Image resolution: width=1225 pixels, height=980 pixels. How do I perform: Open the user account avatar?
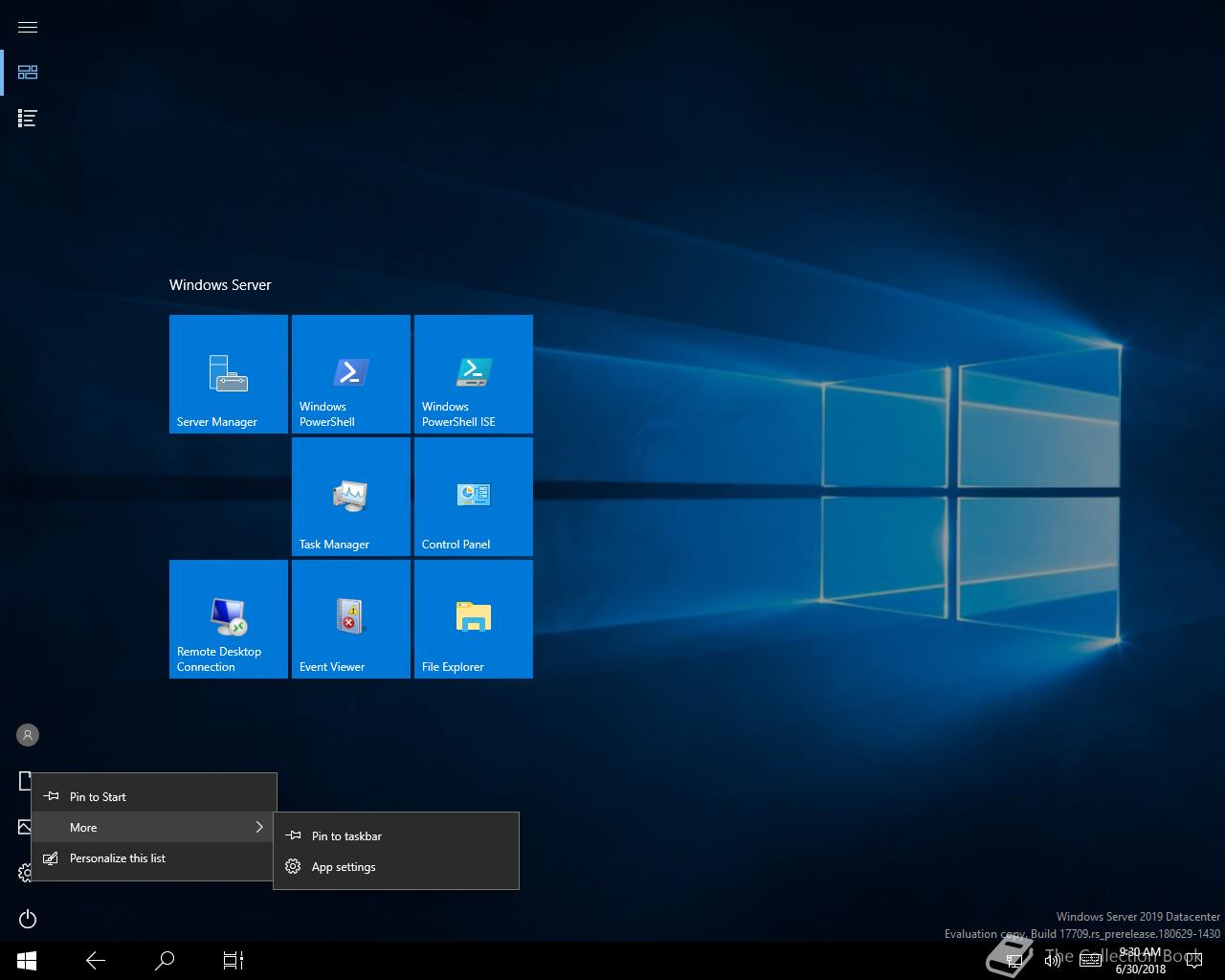tap(28, 735)
